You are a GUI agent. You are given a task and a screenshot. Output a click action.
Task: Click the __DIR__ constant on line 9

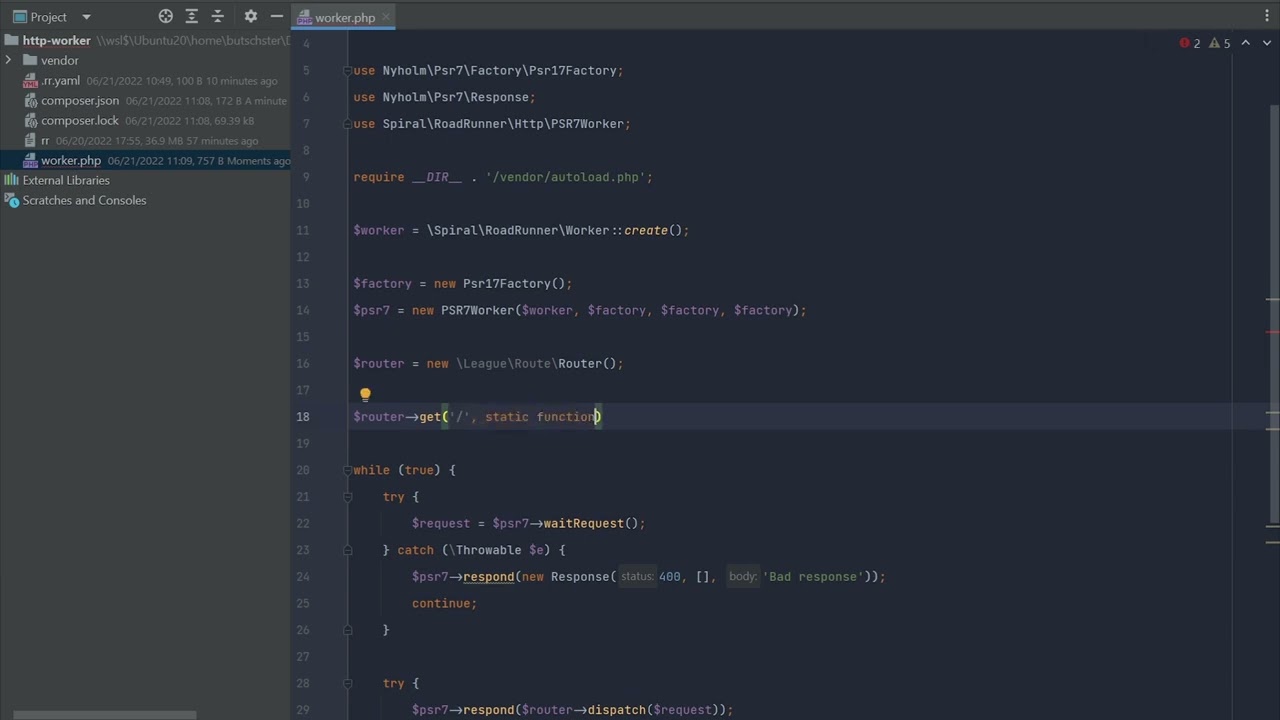tap(437, 177)
